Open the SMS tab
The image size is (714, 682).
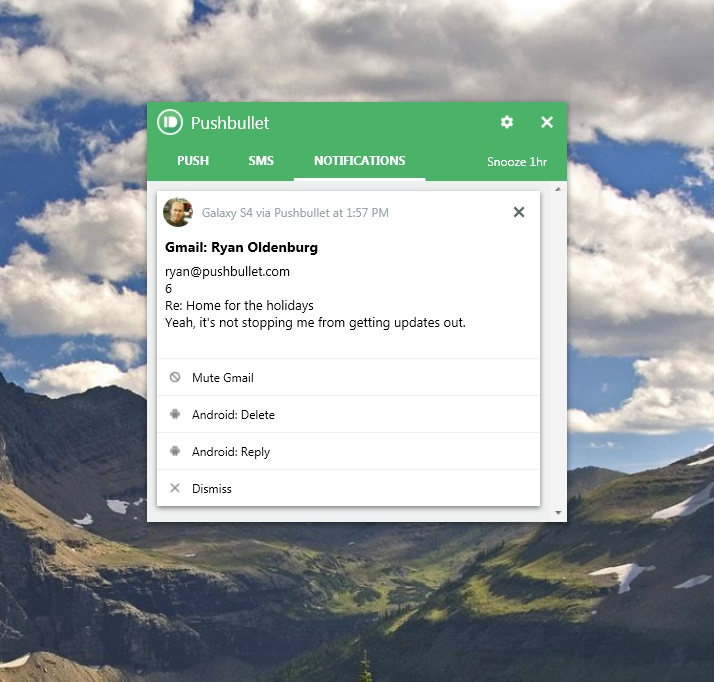tap(261, 161)
